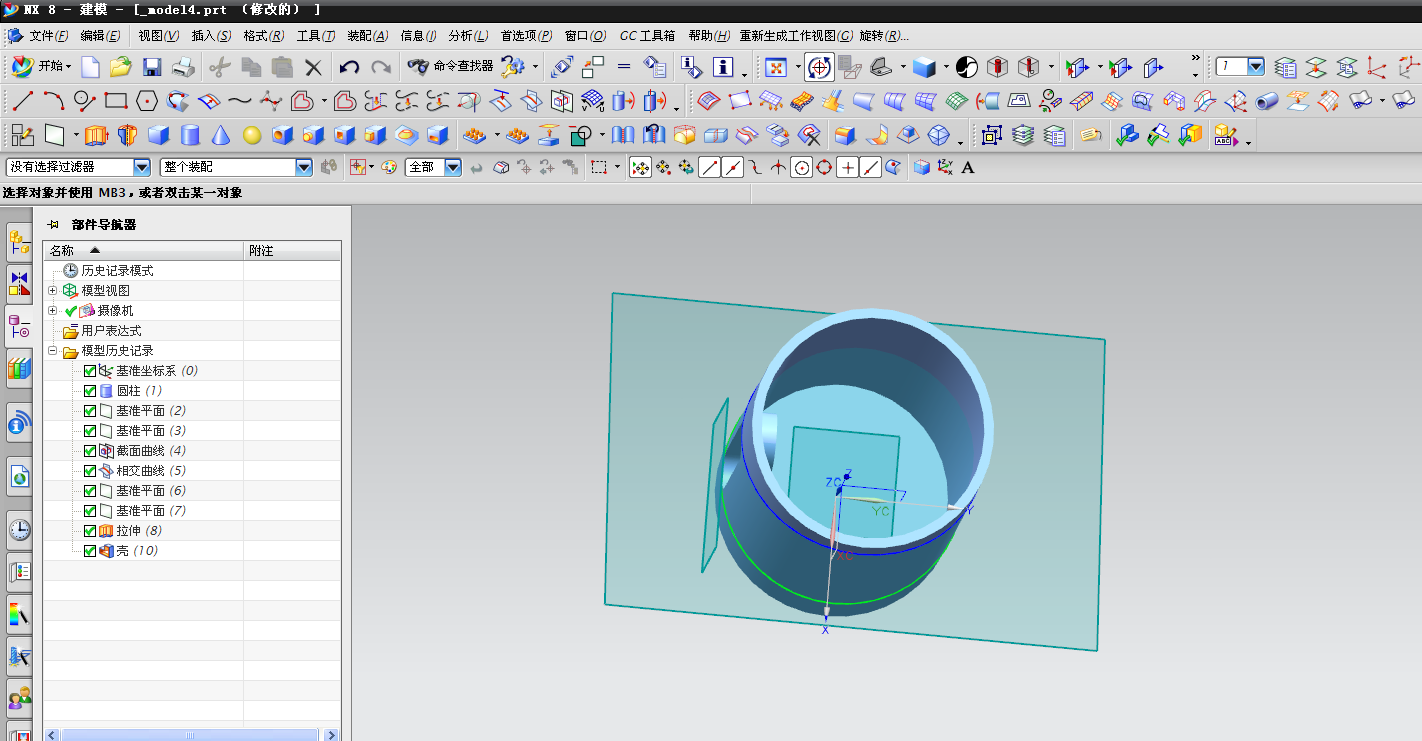The image size is (1422, 741).
Task: Open the 编辑(E) menu
Action: coord(100,36)
